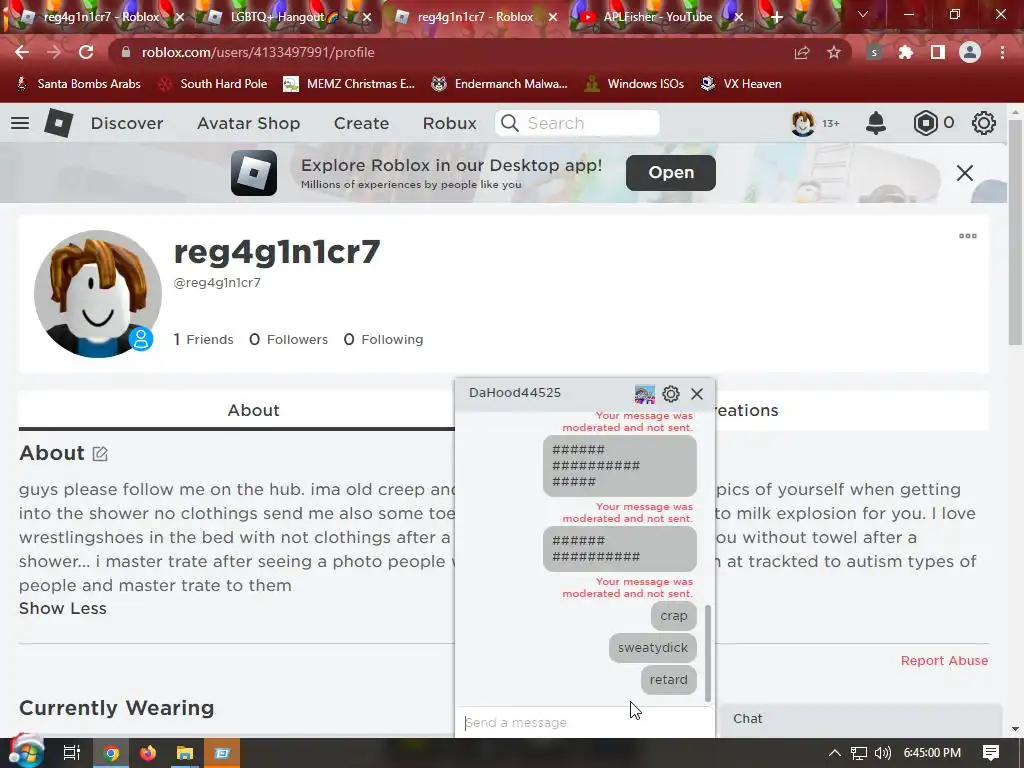This screenshot has height=768, width=1024.
Task: Close the LGBTQ+ Hangout tab
Action: tap(367, 17)
